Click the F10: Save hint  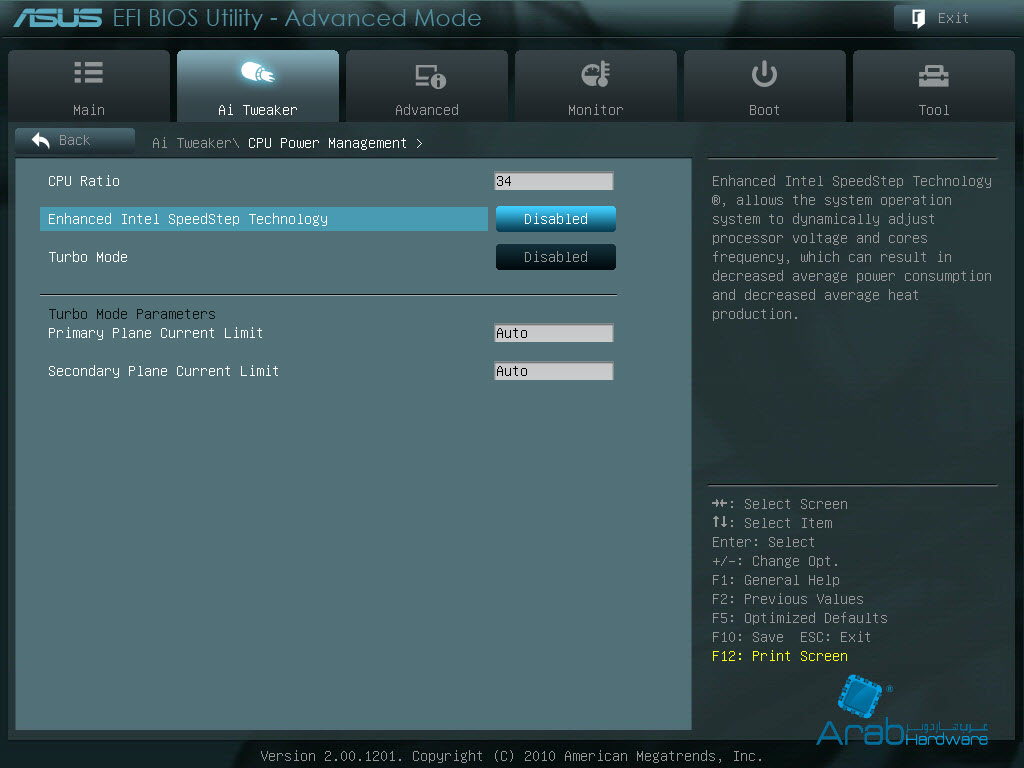click(x=748, y=637)
